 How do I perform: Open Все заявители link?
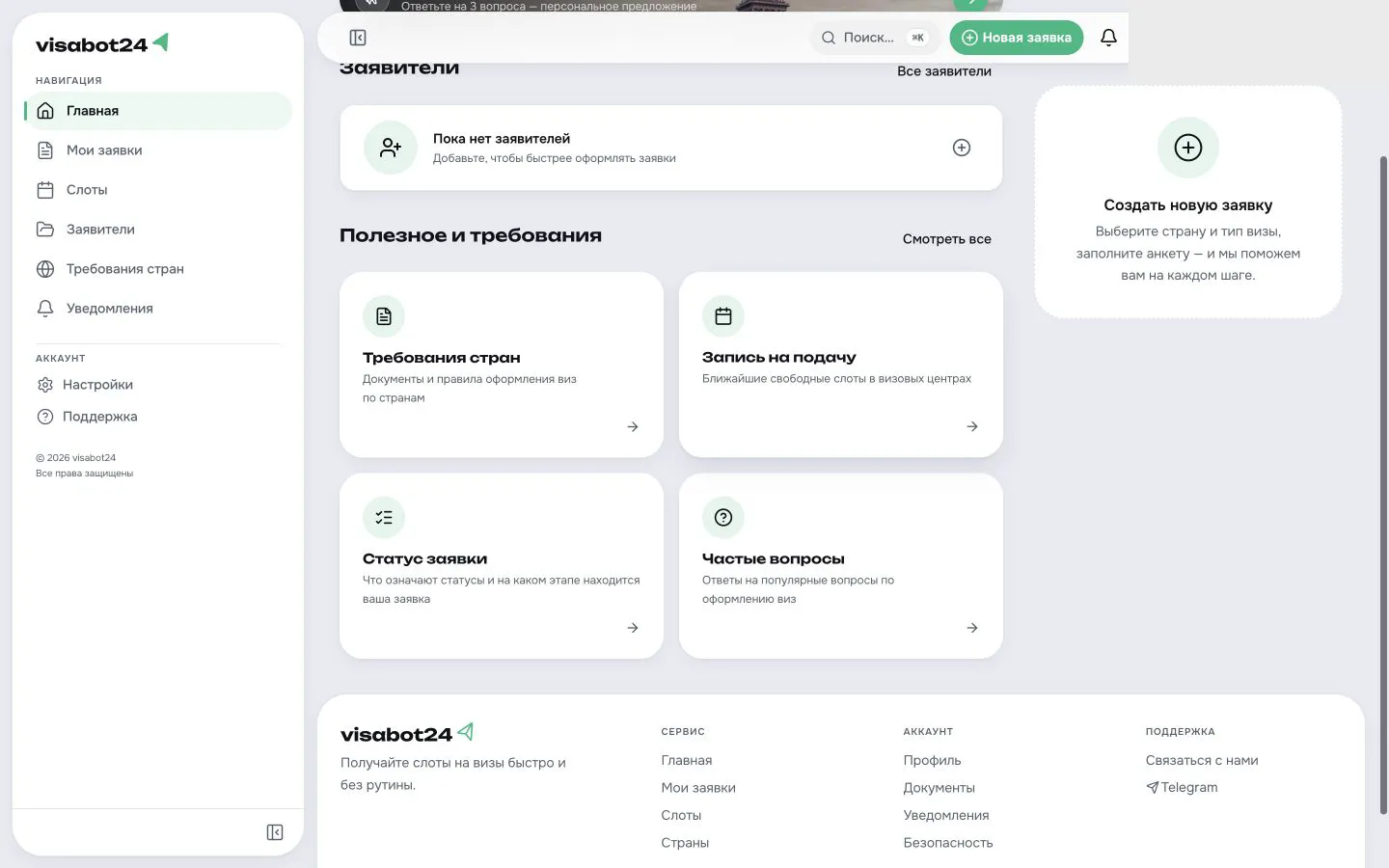(944, 71)
